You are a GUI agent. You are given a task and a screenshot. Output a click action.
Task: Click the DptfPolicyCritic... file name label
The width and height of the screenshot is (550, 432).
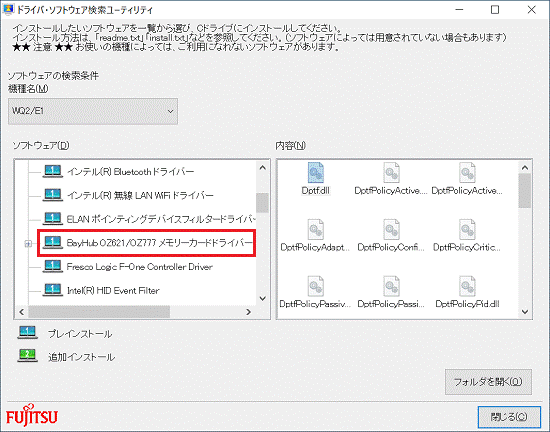coord(467,247)
